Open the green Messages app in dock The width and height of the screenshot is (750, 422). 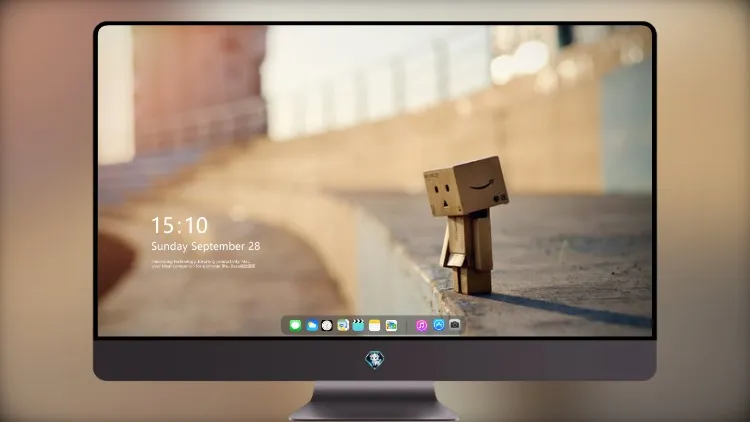pyautogui.click(x=295, y=326)
